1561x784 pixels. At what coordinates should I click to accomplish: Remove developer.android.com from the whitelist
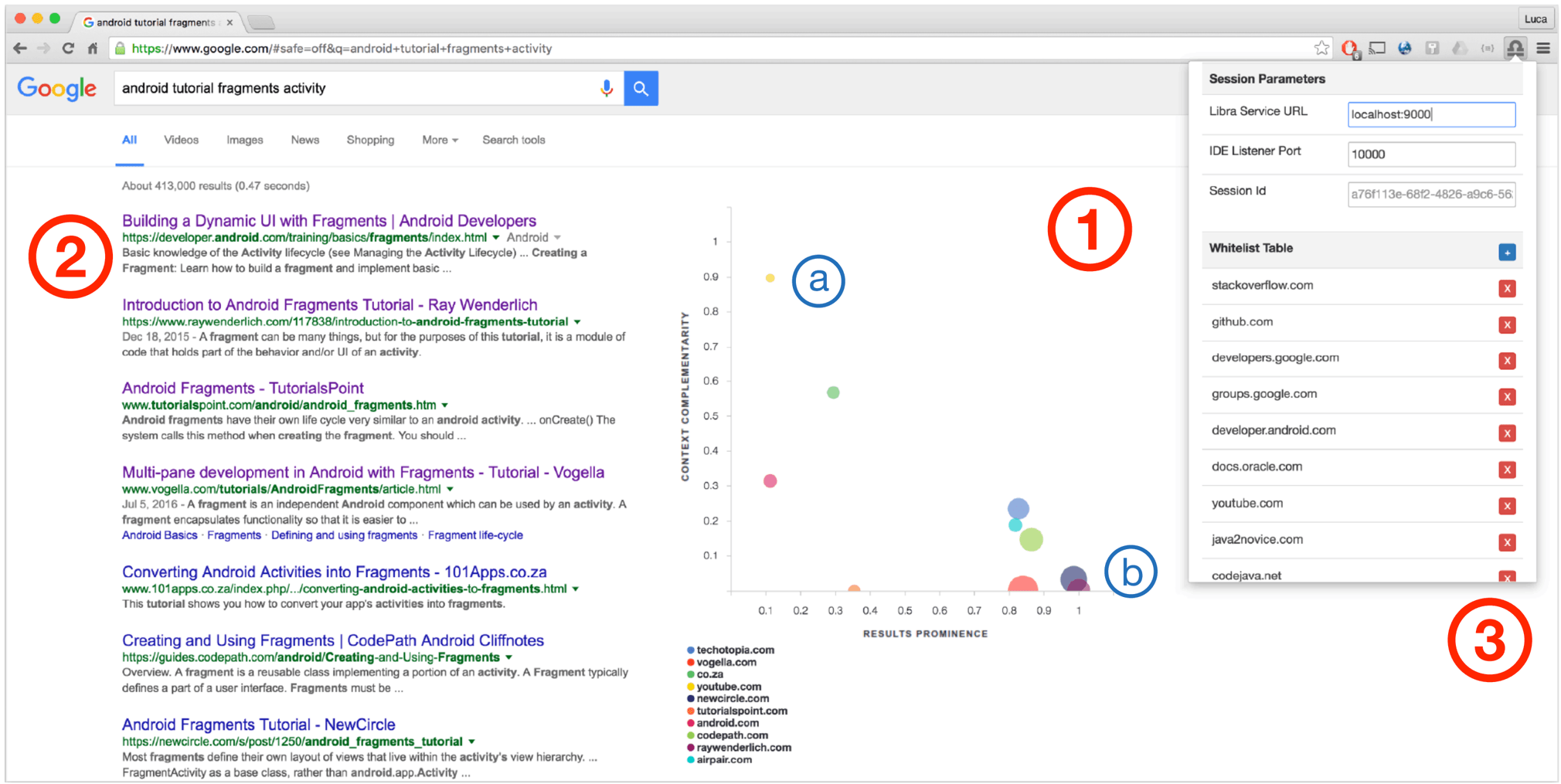1507,433
